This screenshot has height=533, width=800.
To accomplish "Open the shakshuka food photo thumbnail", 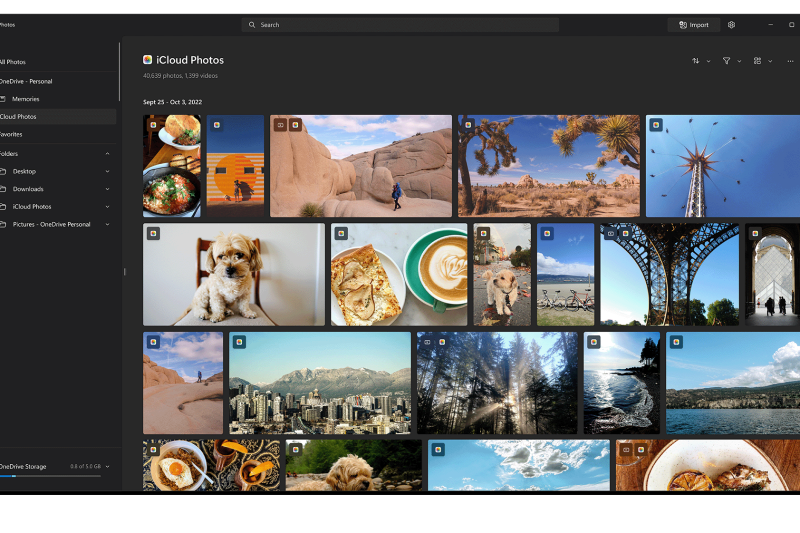I will (172, 166).
